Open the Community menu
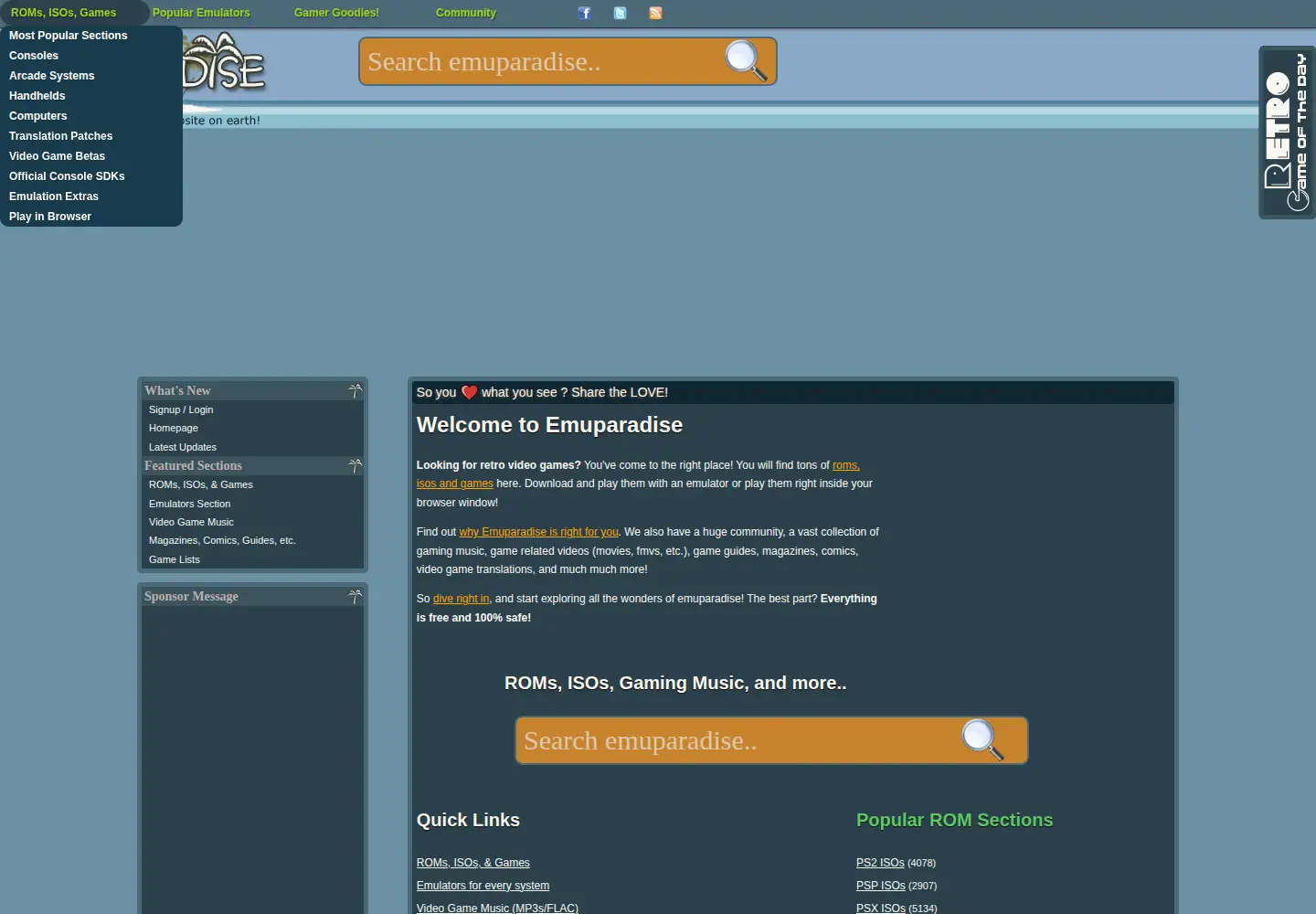Screen dimensions: 1316x914 pos(466,13)
